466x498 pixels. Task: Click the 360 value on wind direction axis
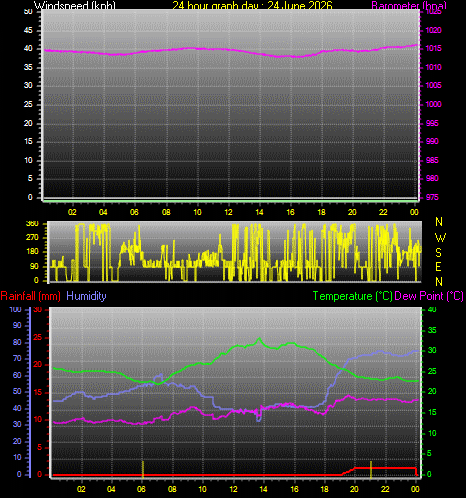32,224
